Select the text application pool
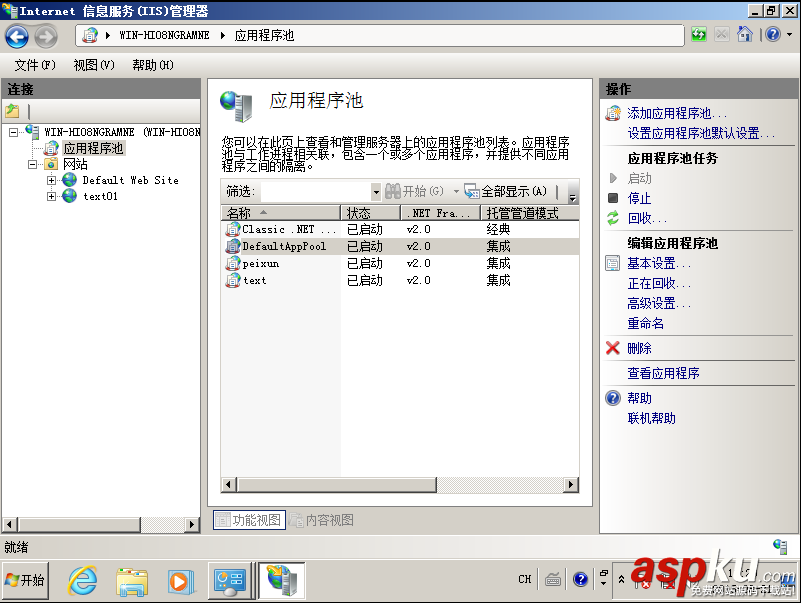801x603 pixels. pyautogui.click(x=400, y=280)
